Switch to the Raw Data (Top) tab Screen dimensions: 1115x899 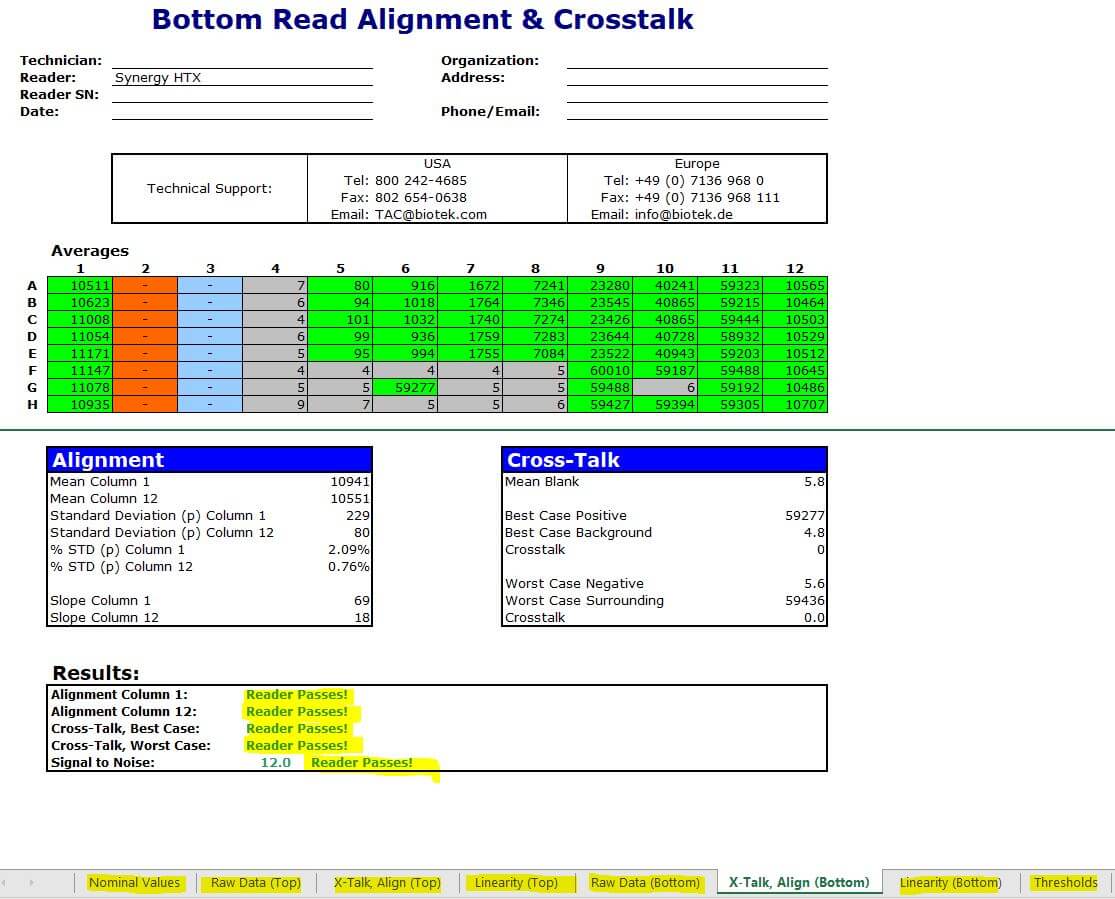tap(255, 883)
